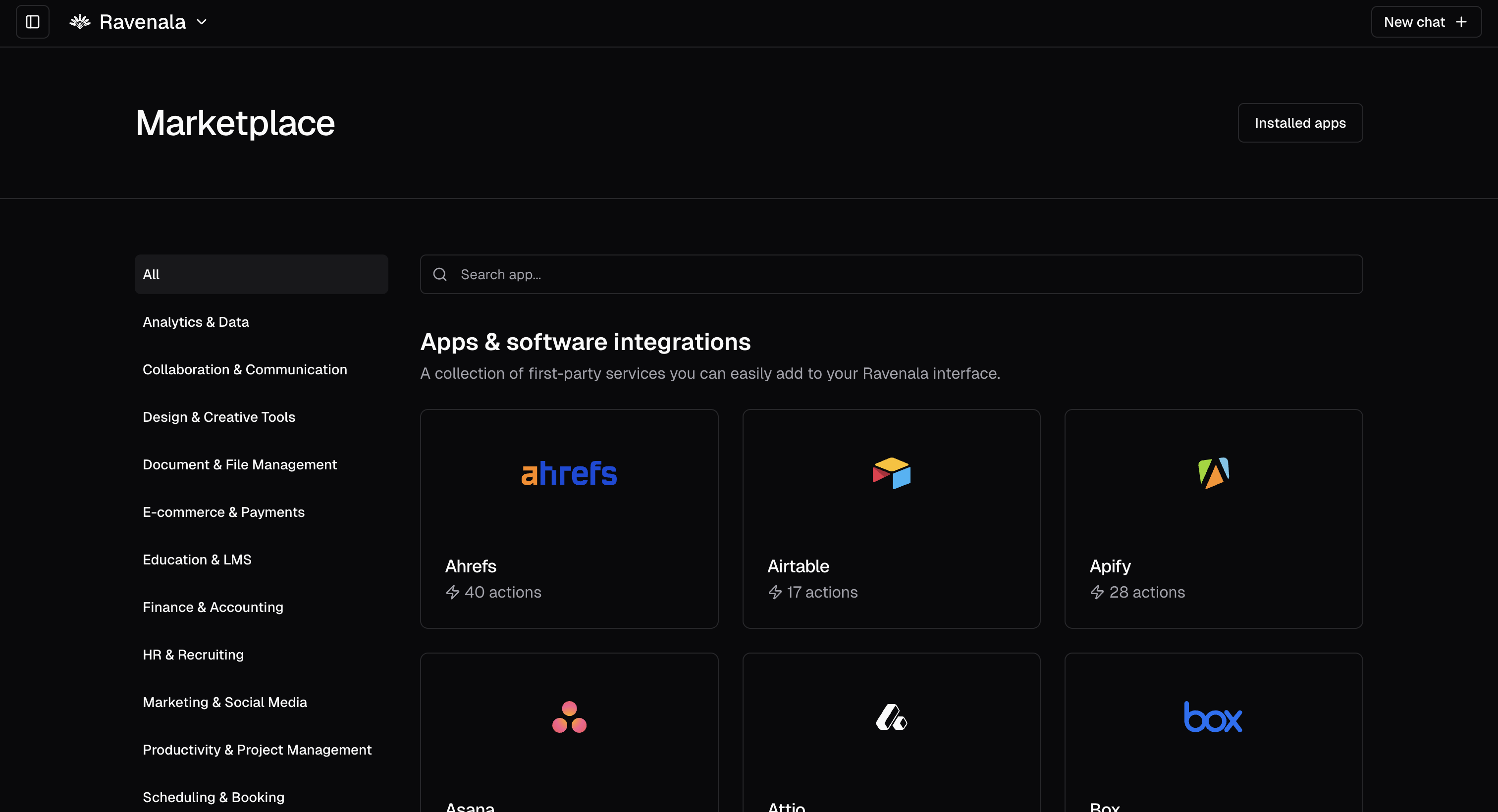Open the Ravenala workspace dropdown chevron
Image resolution: width=1498 pixels, height=812 pixels.
(x=202, y=22)
